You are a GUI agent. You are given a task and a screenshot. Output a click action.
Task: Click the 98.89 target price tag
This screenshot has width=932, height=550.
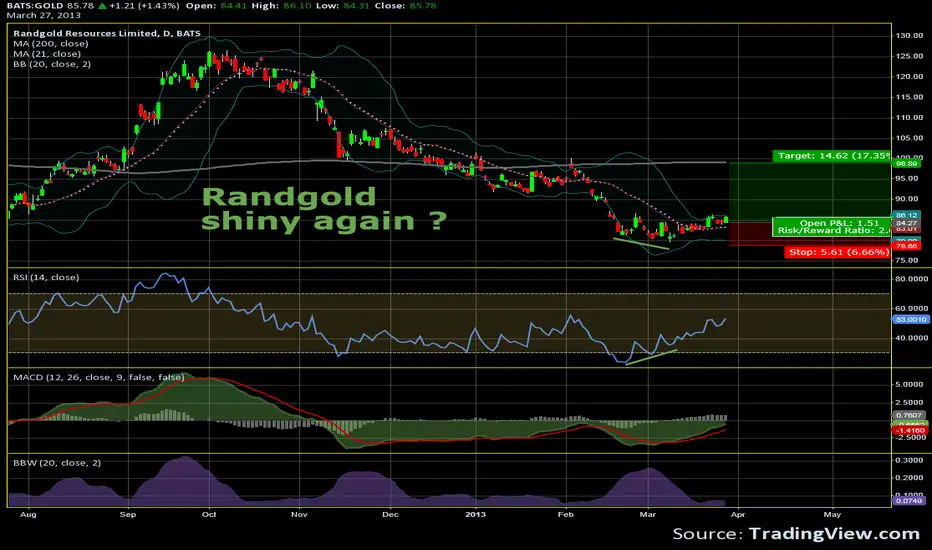[906, 163]
